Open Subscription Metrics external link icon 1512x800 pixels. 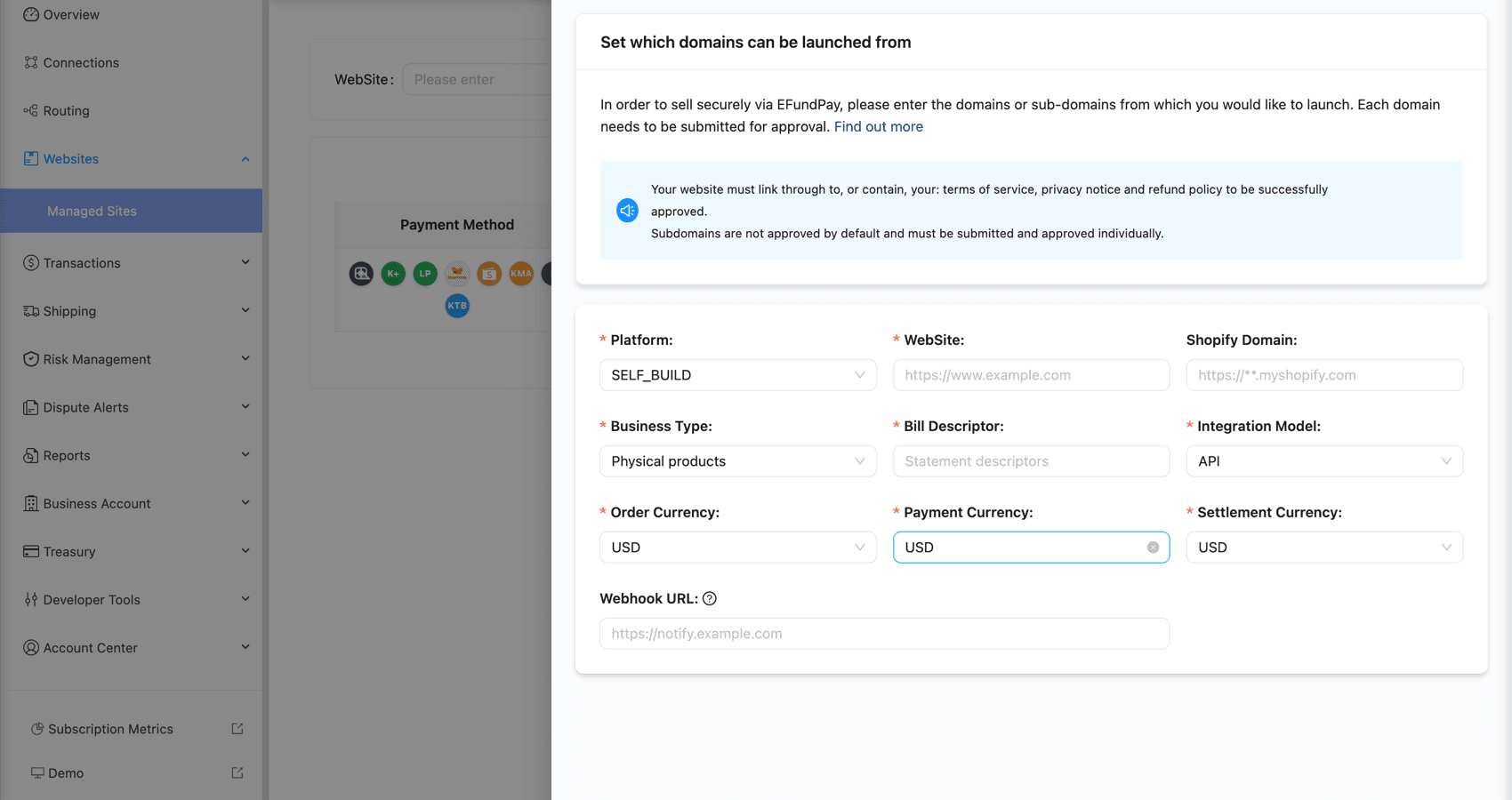click(237, 729)
